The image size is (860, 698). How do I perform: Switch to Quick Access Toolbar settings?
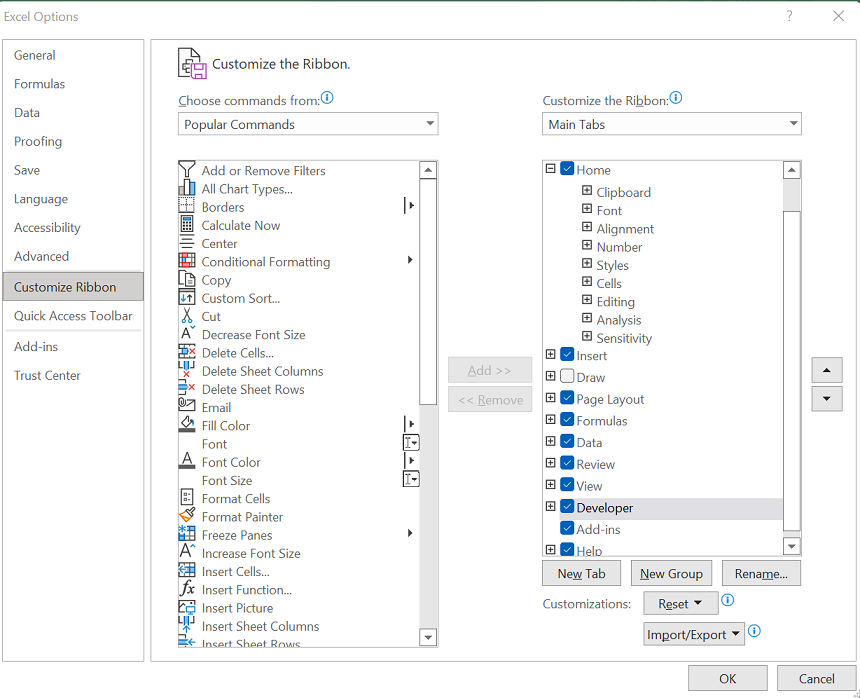tap(73, 316)
